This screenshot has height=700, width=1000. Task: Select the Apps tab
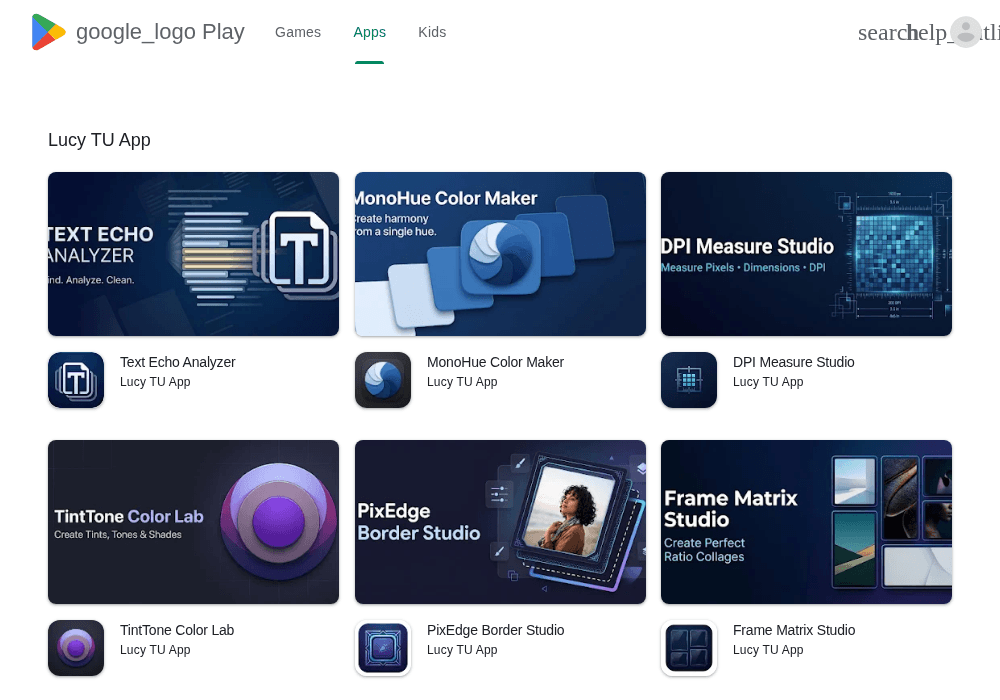(369, 32)
